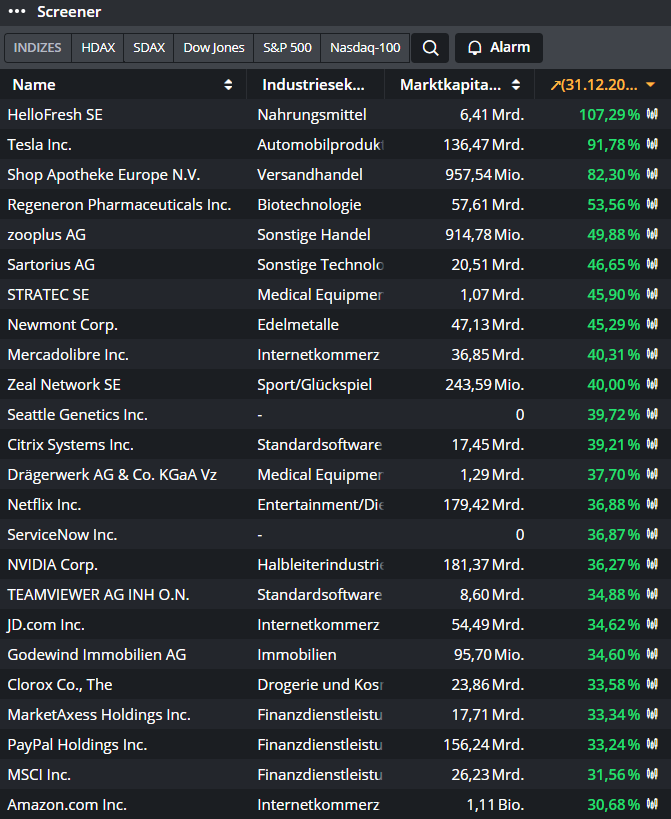The image size is (671, 819).
Task: Click chart icon for Newmont Corp.
Action: click(652, 325)
